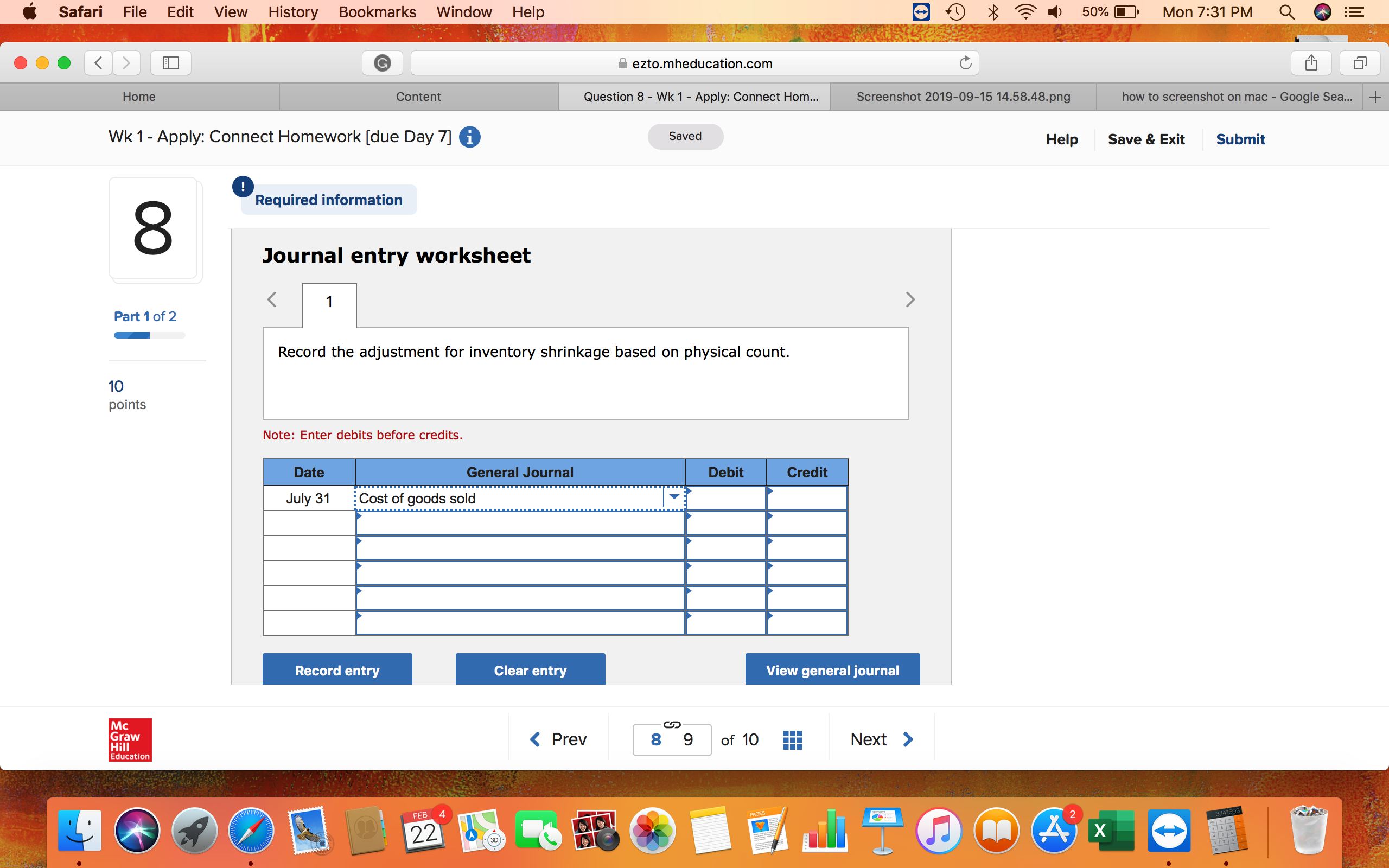This screenshot has height=868, width=1389.
Task: Click the linked-questions chain icon above page number
Action: (671, 724)
